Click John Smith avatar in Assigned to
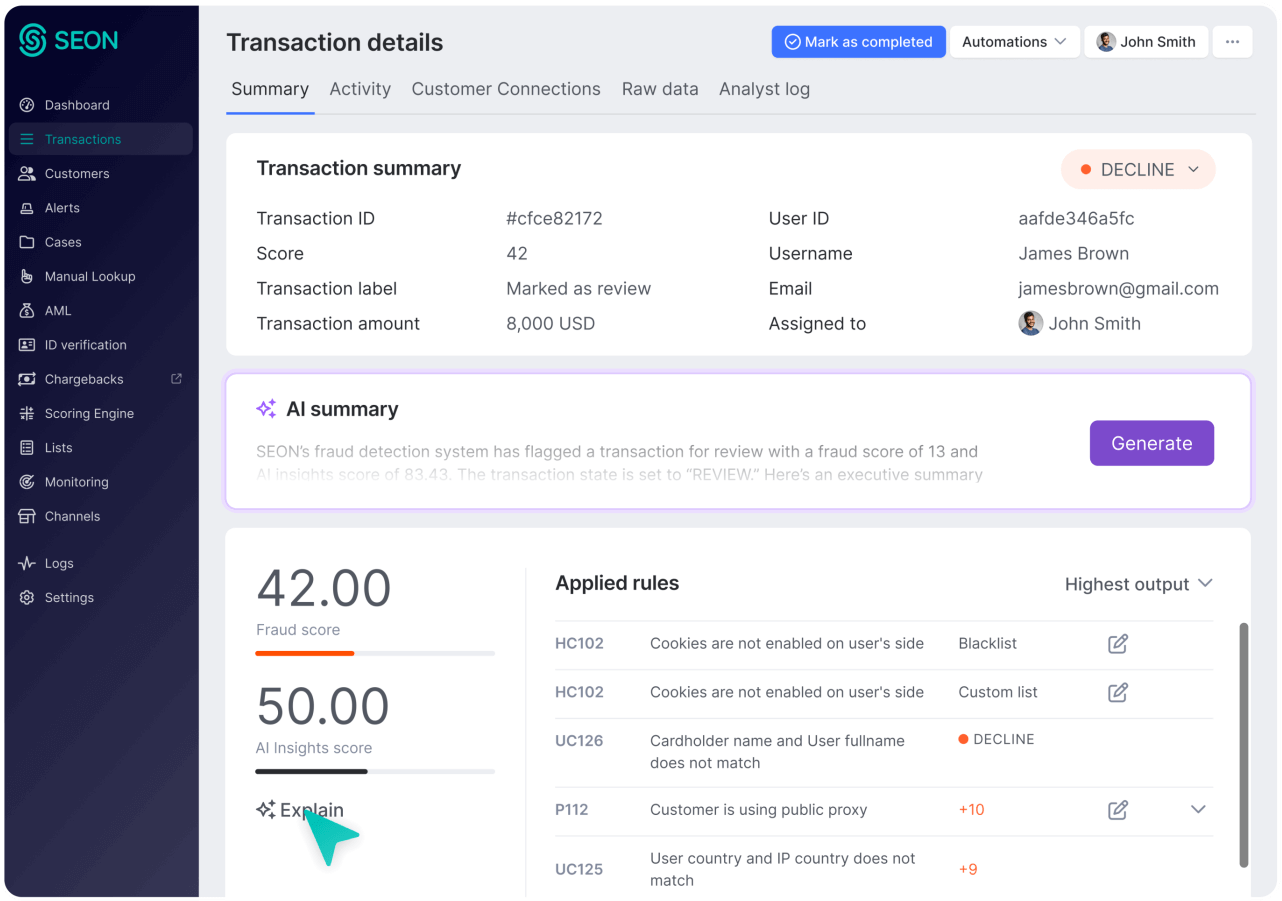 coord(1030,323)
